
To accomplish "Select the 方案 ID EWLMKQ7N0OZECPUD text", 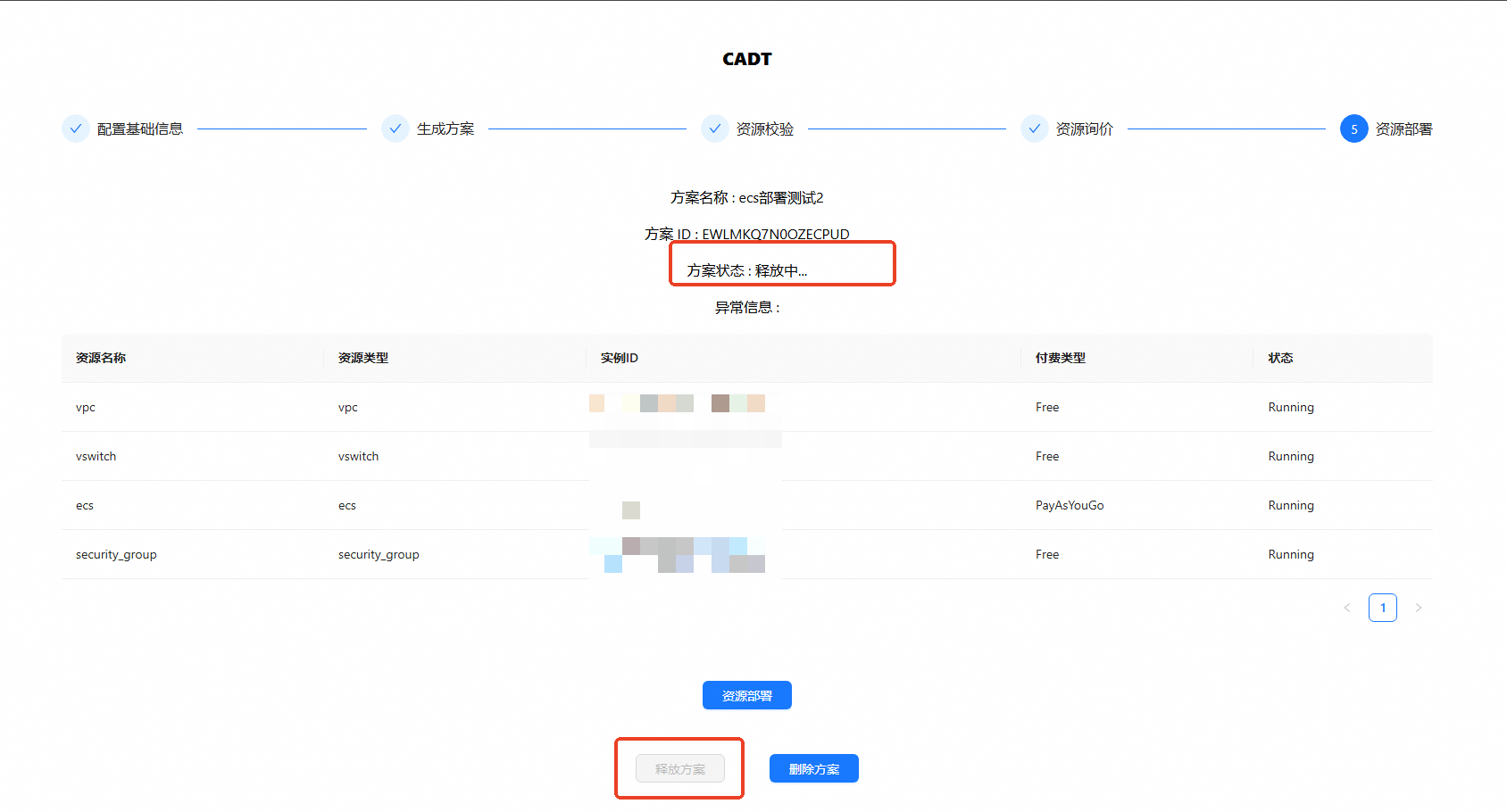I will click(x=747, y=234).
